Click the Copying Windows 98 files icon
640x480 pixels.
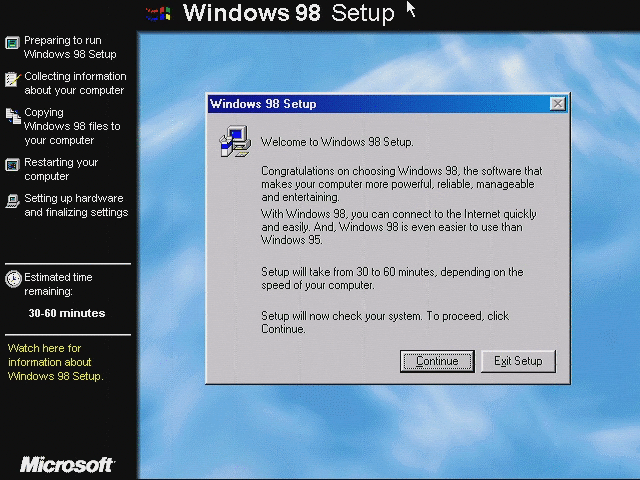[13, 116]
